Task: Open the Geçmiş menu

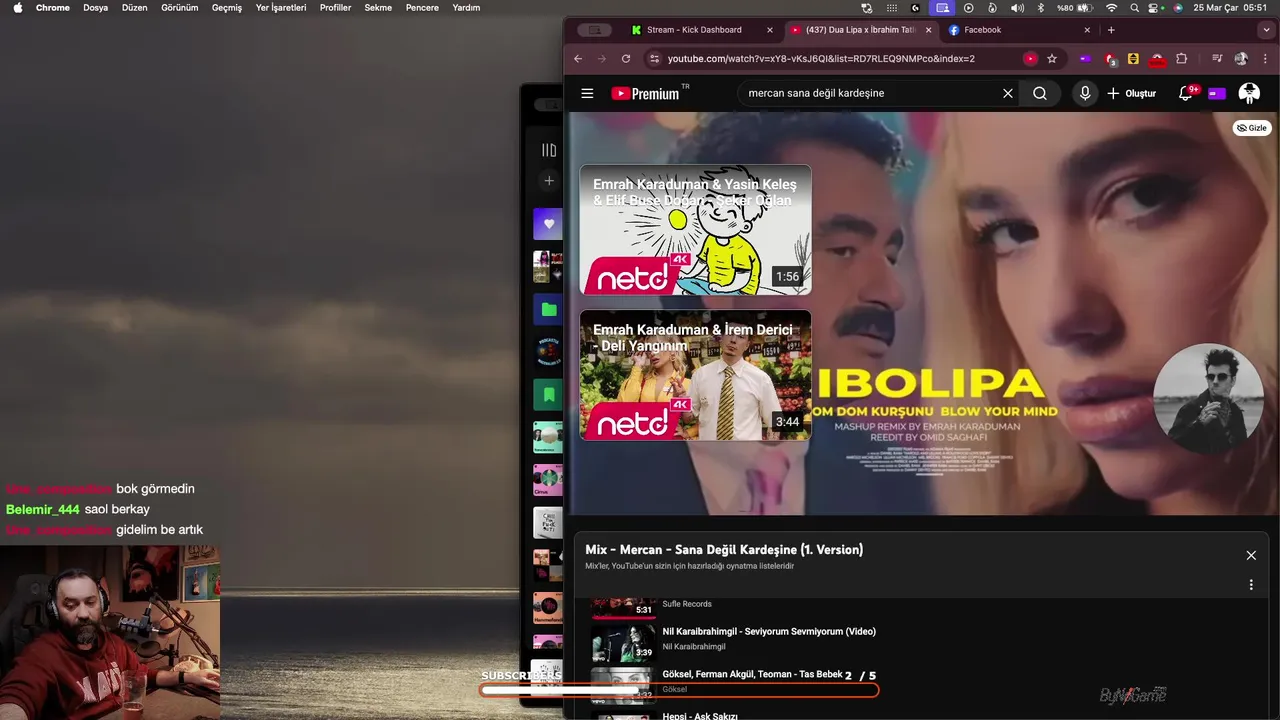Action: [x=227, y=7]
